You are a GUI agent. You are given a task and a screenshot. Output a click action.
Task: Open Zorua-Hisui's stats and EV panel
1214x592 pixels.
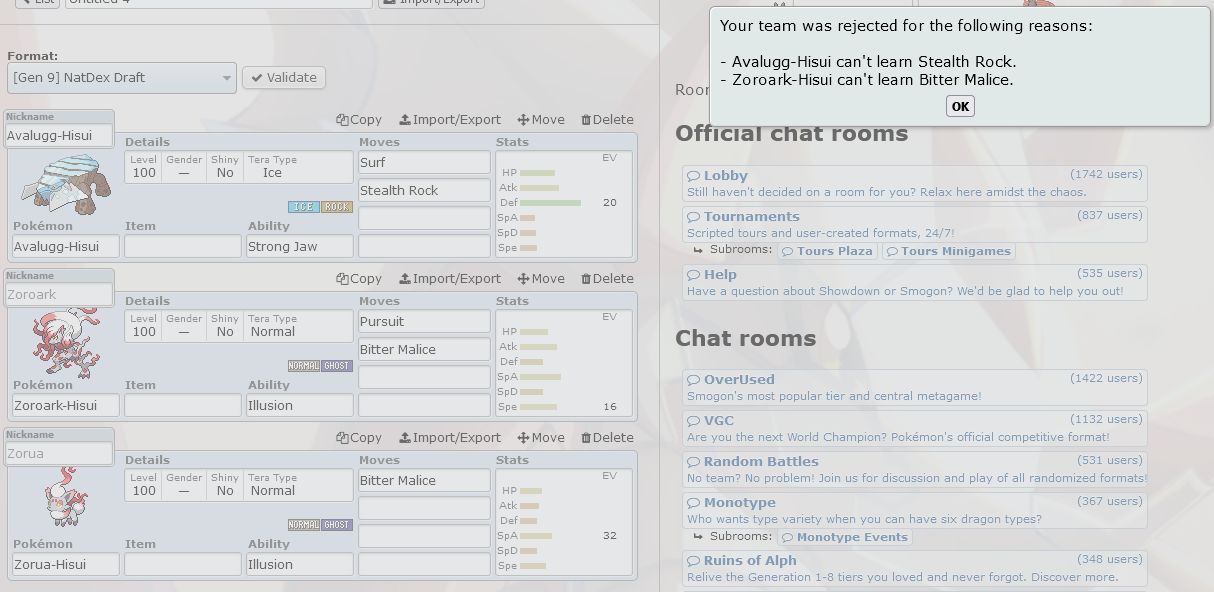(x=564, y=522)
